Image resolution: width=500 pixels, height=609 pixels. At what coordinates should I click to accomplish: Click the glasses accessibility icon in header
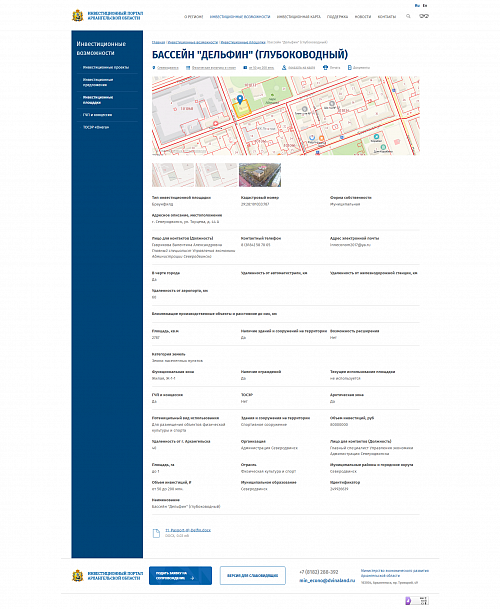point(424,16)
